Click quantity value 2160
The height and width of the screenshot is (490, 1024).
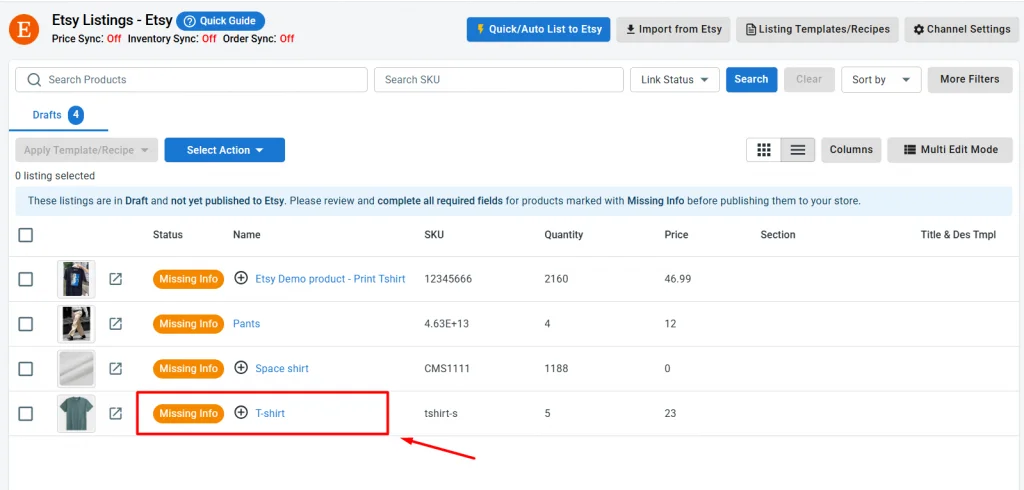pyautogui.click(x=556, y=279)
